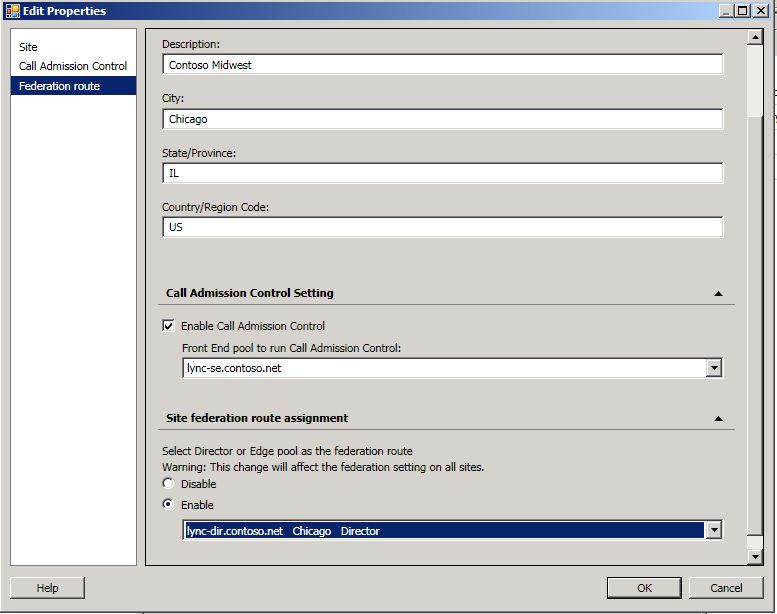Maximize the Edit Properties window
This screenshot has height=614, width=777.
(743, 10)
